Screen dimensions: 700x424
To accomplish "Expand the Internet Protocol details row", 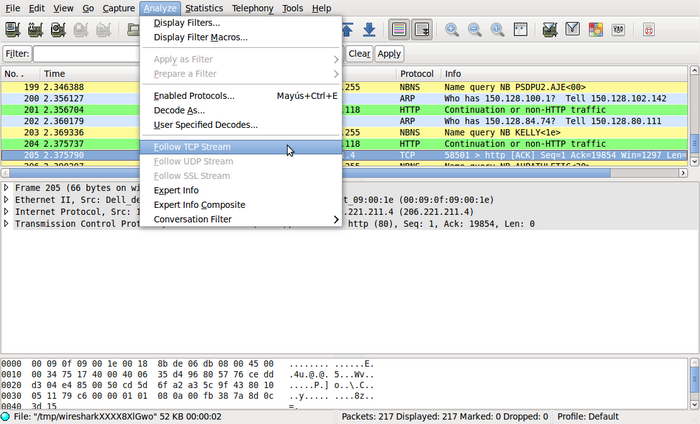I will (x=7, y=211).
